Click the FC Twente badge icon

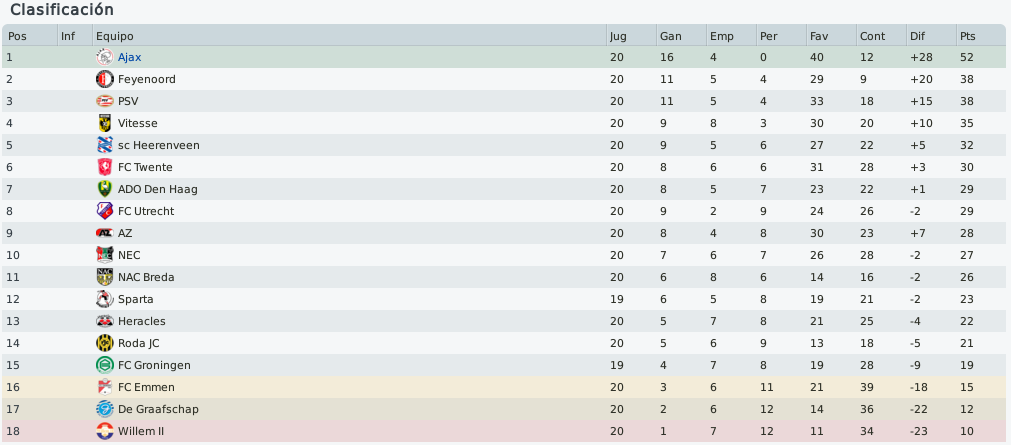pyautogui.click(x=104, y=167)
